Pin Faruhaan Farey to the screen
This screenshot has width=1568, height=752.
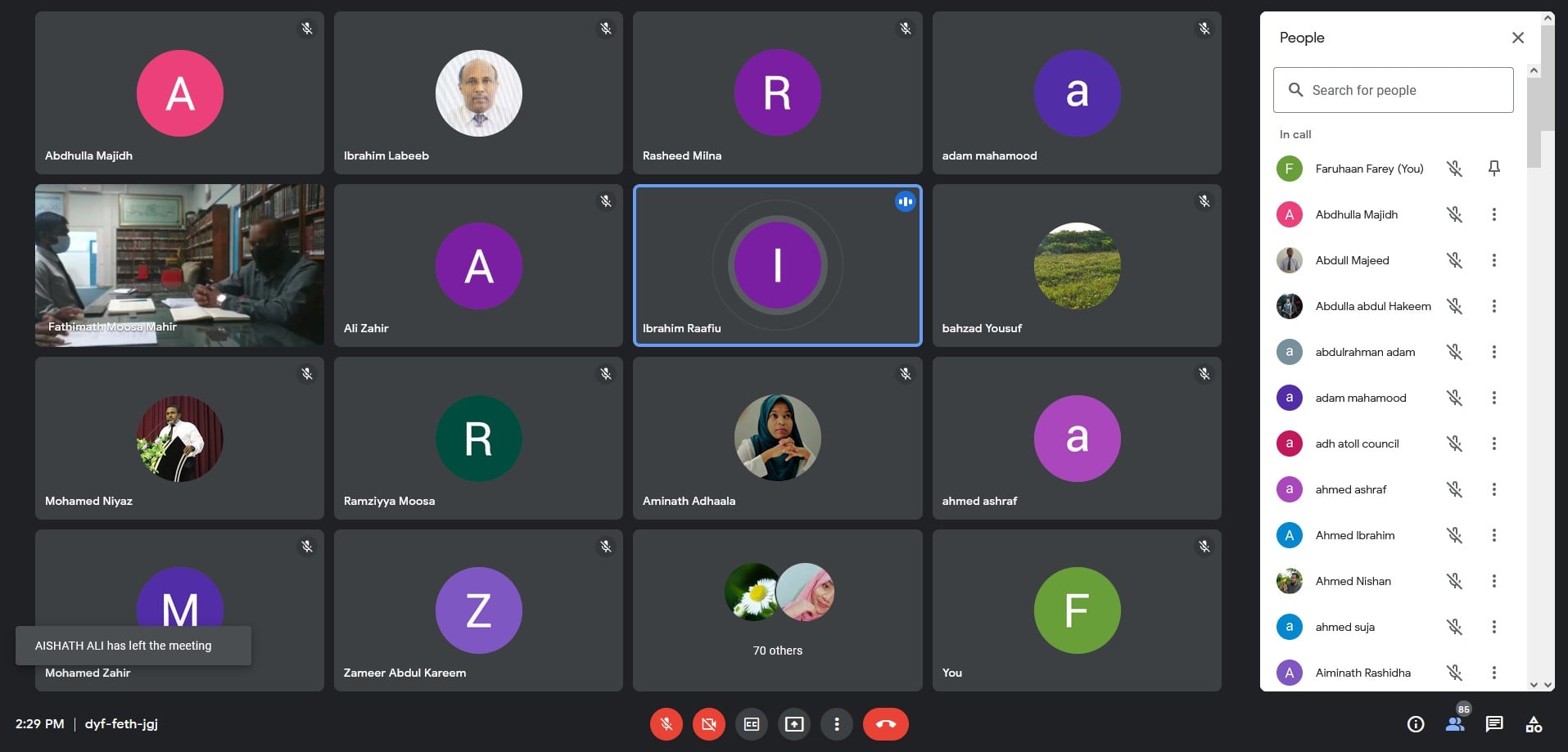(1494, 169)
